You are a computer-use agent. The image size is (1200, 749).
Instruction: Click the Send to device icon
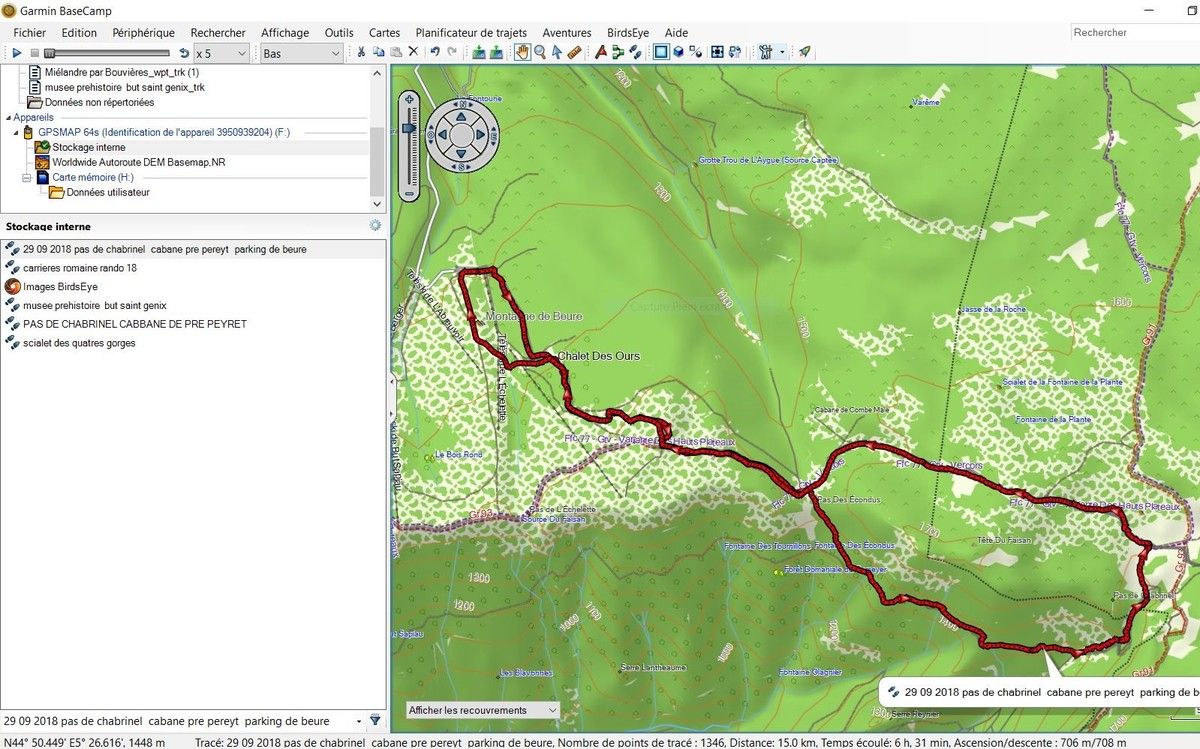point(479,53)
